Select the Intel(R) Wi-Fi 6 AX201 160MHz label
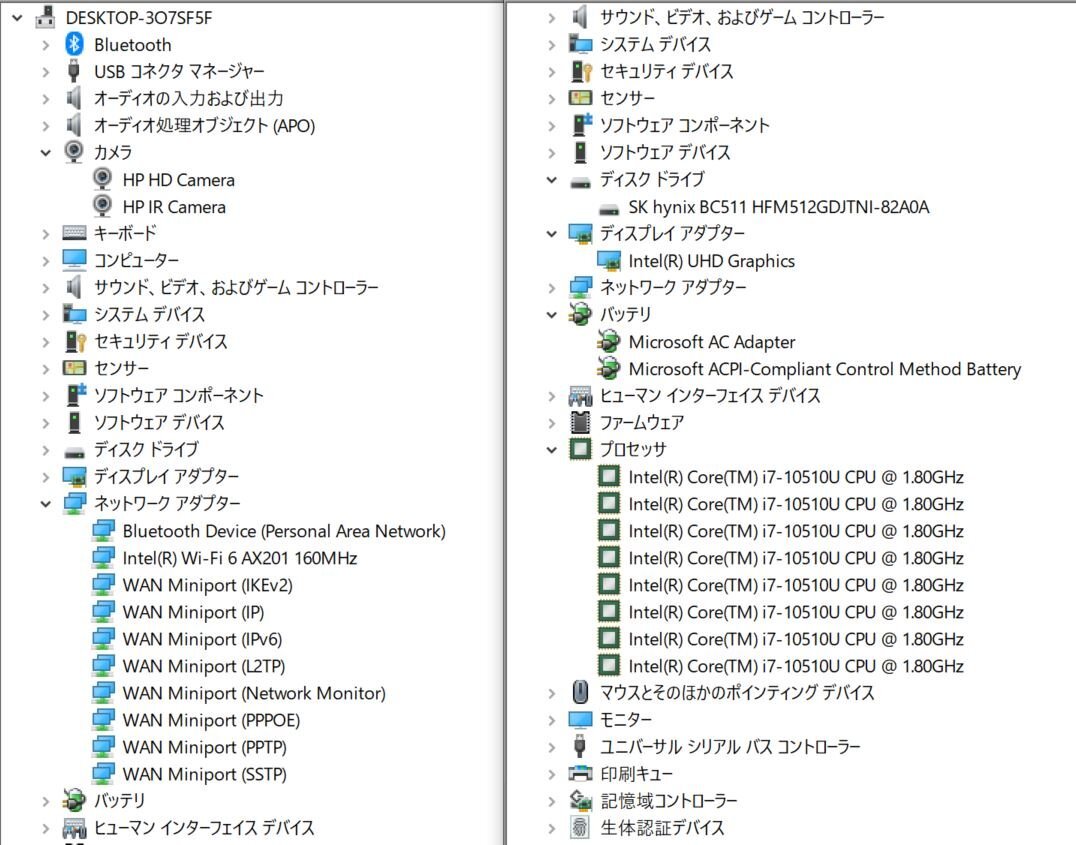Image resolution: width=1076 pixels, height=845 pixels. pos(240,558)
